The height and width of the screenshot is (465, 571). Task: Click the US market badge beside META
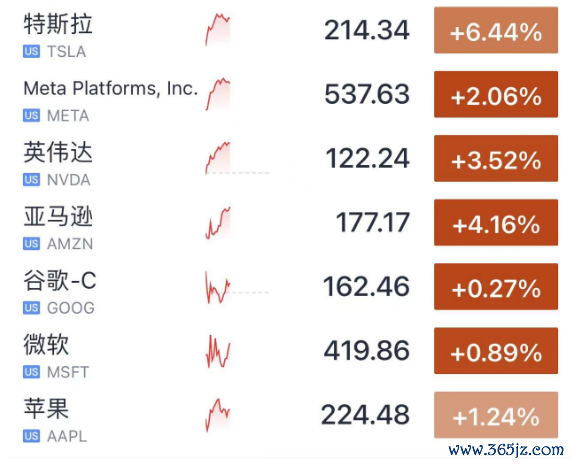click(x=31, y=115)
